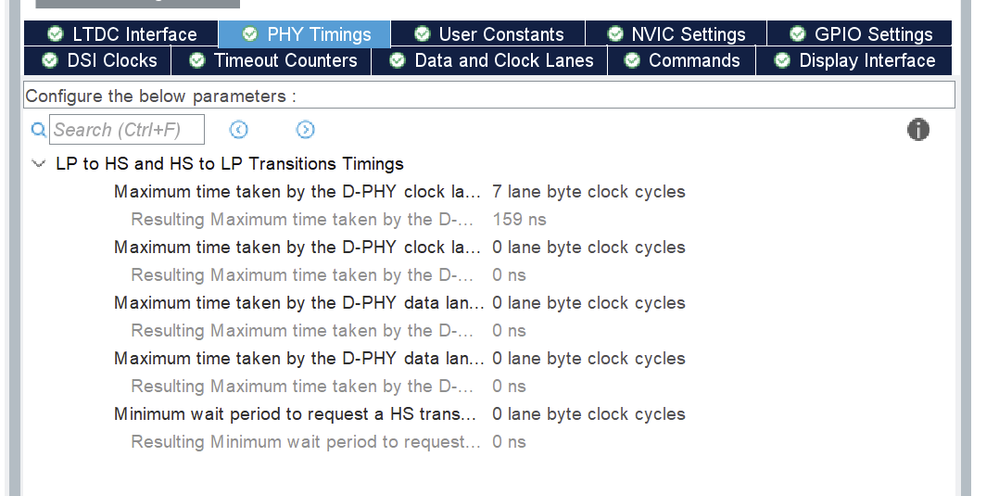Click green check icon beside GPIO Settings
This screenshot has height=496, width=999.
tap(797, 35)
